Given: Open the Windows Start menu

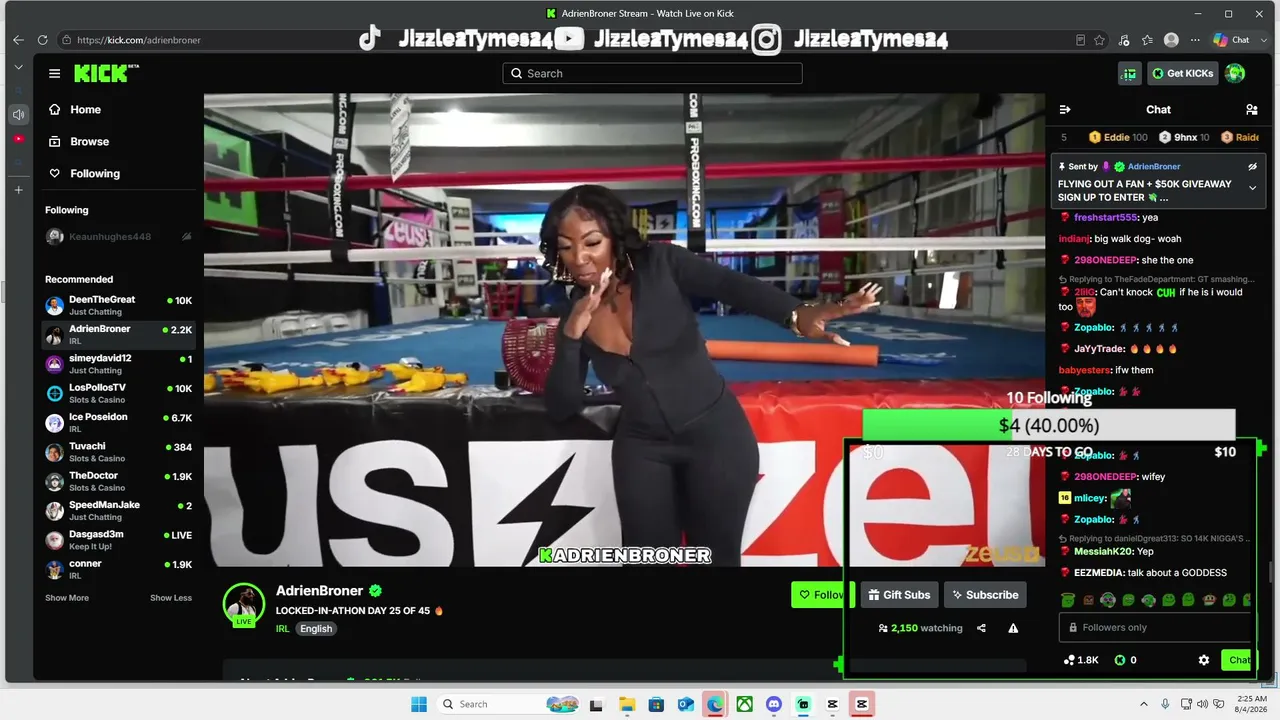Looking at the screenshot, I should (x=419, y=704).
